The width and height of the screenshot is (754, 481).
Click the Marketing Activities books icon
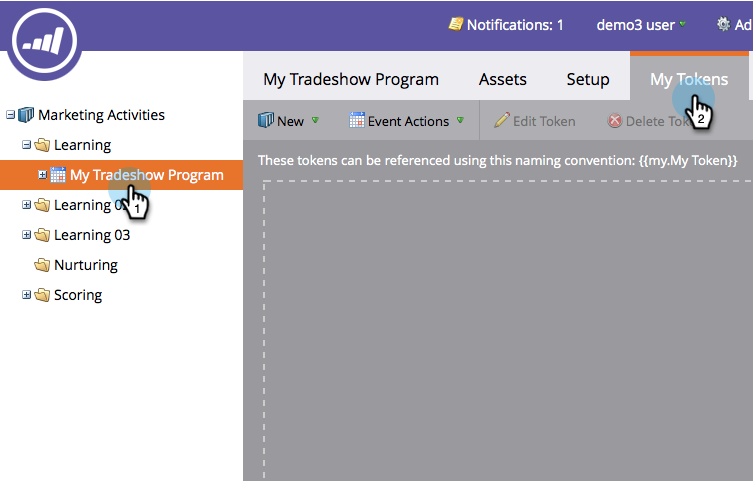(x=26, y=115)
